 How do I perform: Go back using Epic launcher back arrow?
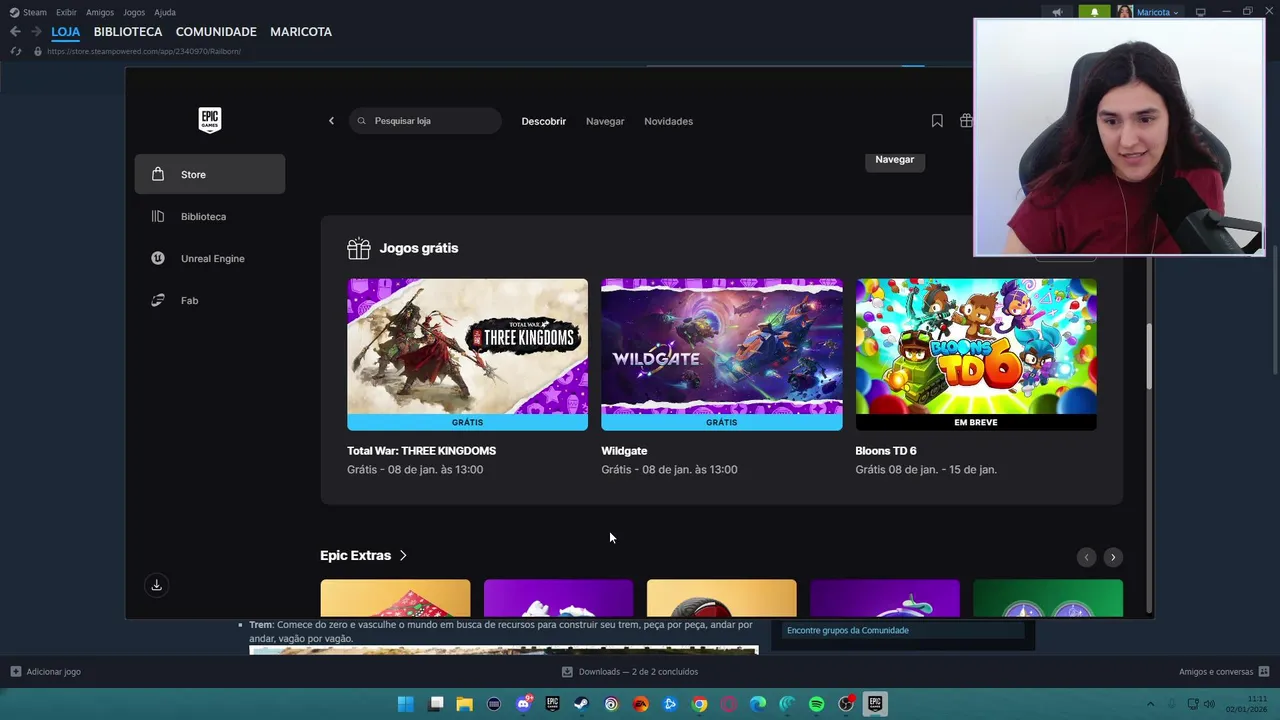click(x=332, y=121)
